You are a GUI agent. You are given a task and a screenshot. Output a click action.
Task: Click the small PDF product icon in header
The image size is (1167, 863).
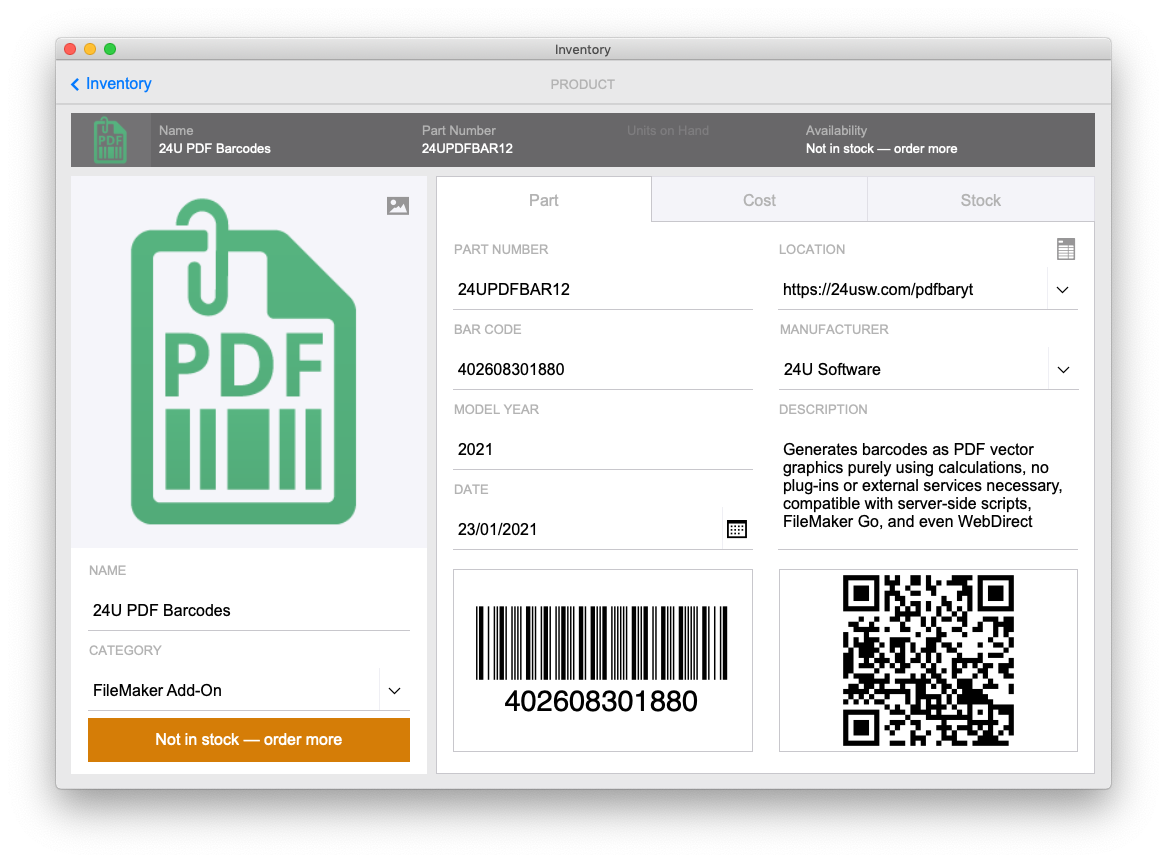click(x=110, y=140)
